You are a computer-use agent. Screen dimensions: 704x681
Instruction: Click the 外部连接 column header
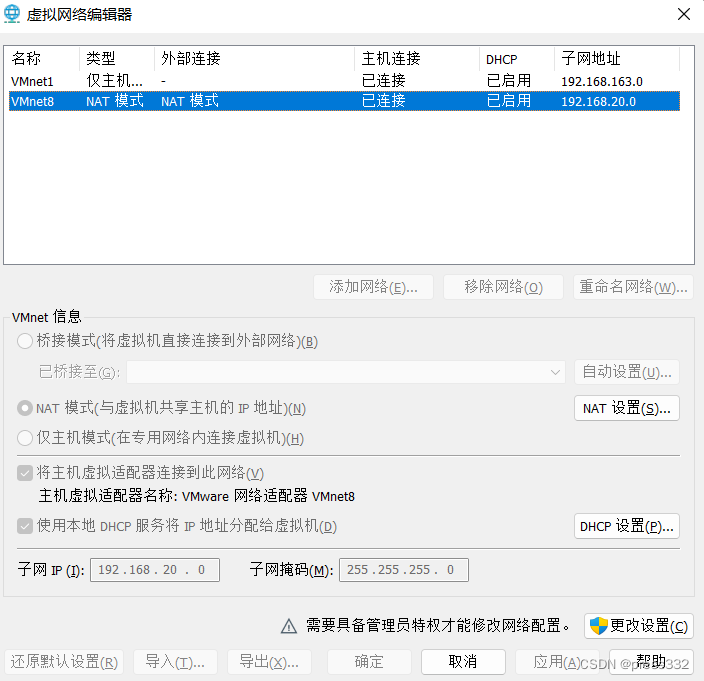click(x=254, y=58)
